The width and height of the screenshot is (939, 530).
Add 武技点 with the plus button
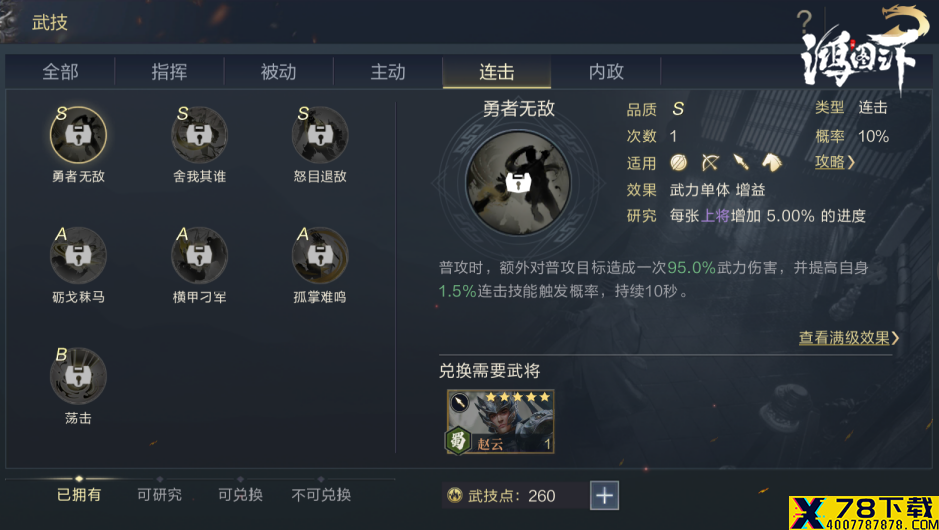click(x=604, y=495)
